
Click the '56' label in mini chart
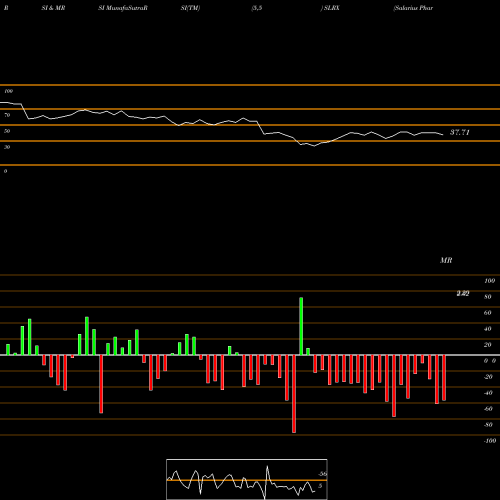pyautogui.click(x=322, y=474)
